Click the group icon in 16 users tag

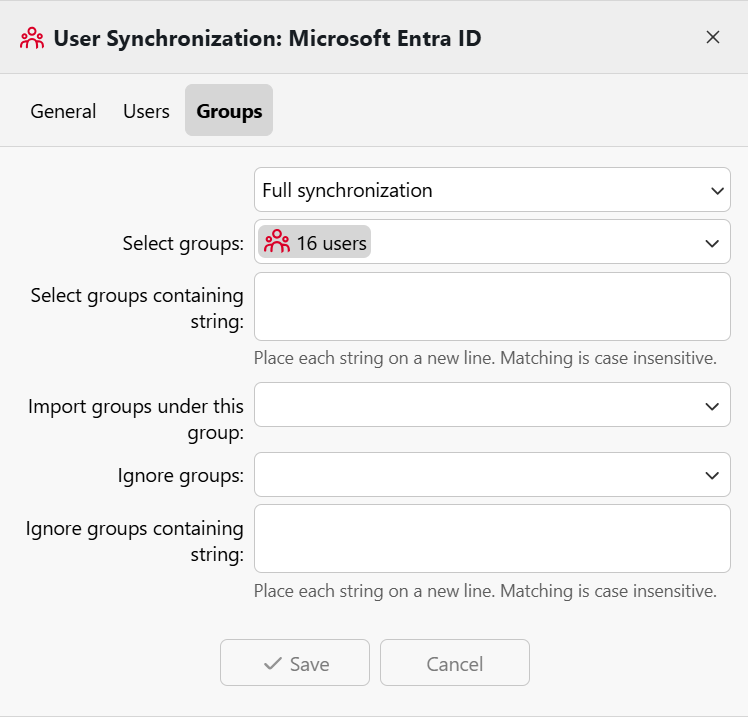[277, 241]
